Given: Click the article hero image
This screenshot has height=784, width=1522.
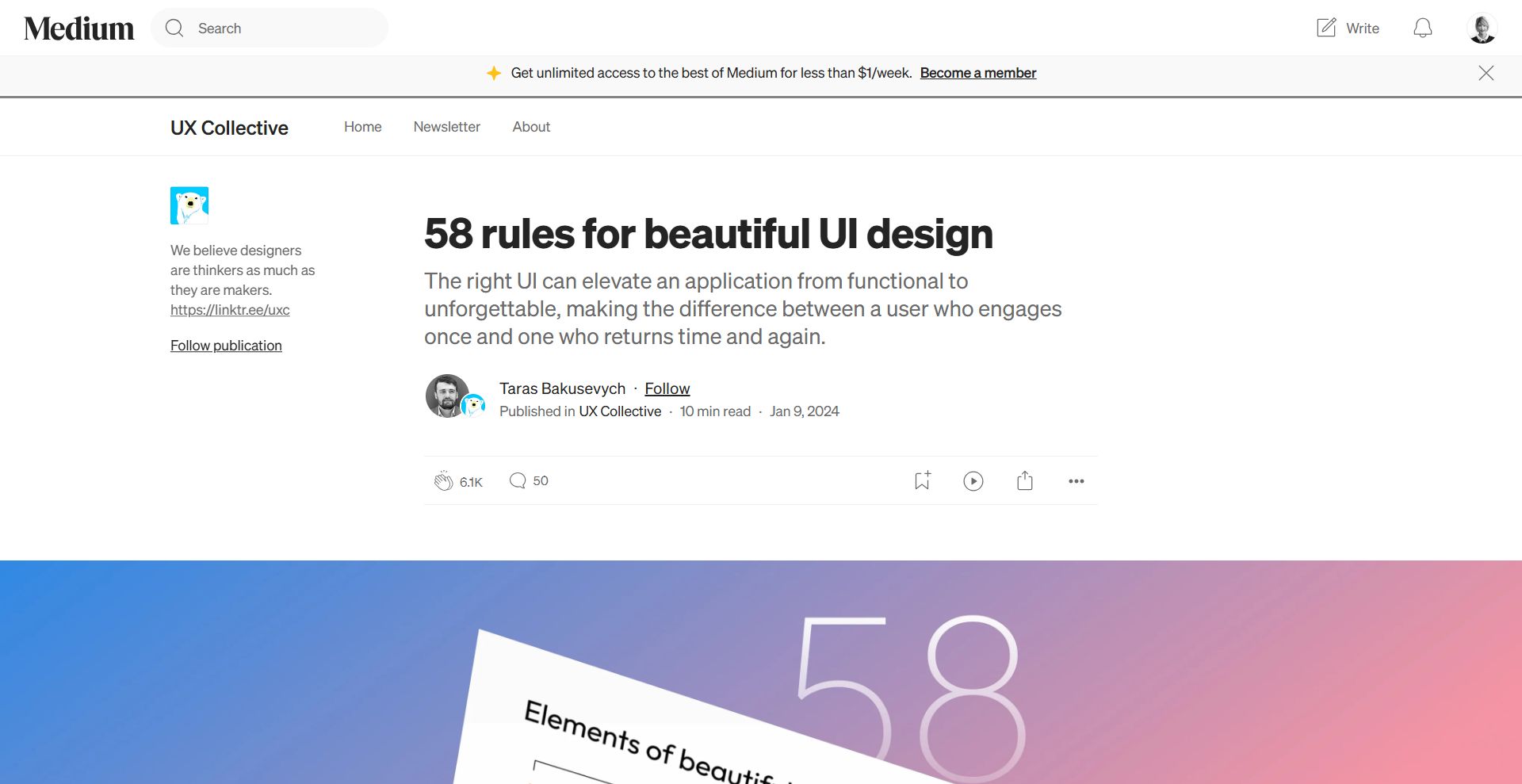Looking at the screenshot, I should pyautogui.click(x=761, y=672).
